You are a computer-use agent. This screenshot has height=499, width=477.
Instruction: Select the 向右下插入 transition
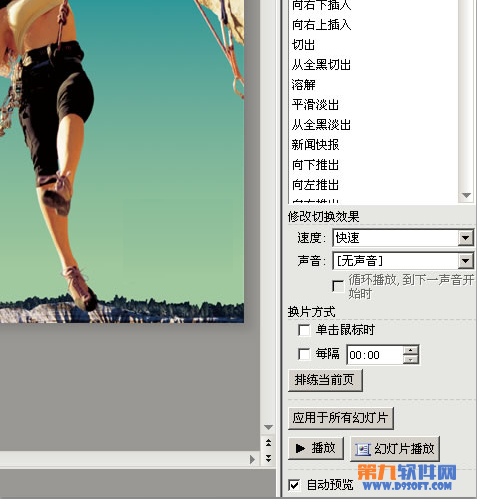[x=321, y=5]
